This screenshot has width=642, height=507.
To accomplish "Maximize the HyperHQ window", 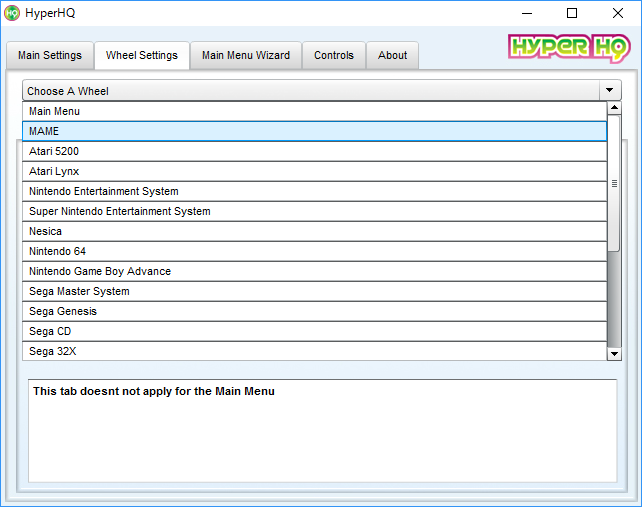I will [x=572, y=13].
